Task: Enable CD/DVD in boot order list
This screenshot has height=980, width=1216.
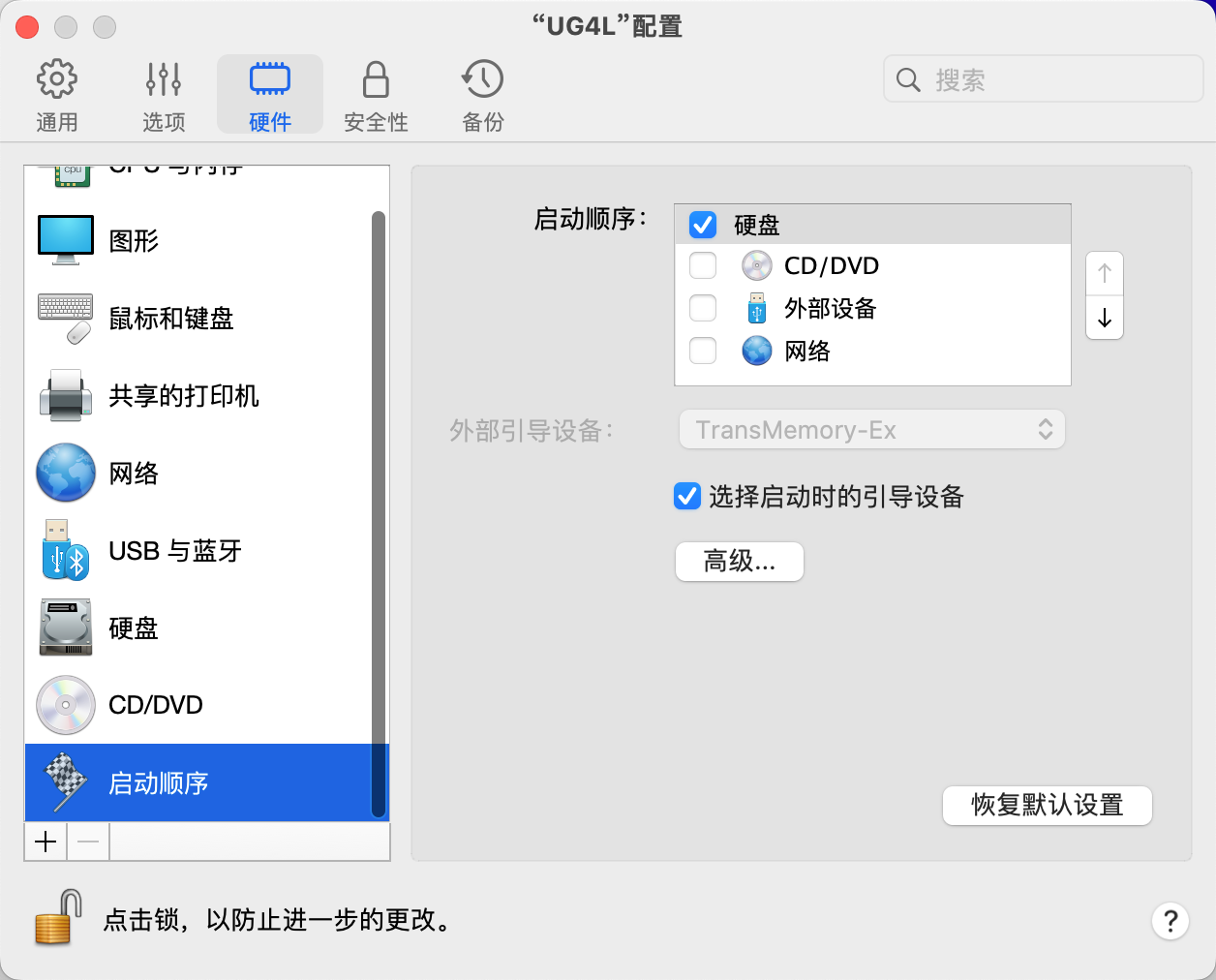Action: 703,265
